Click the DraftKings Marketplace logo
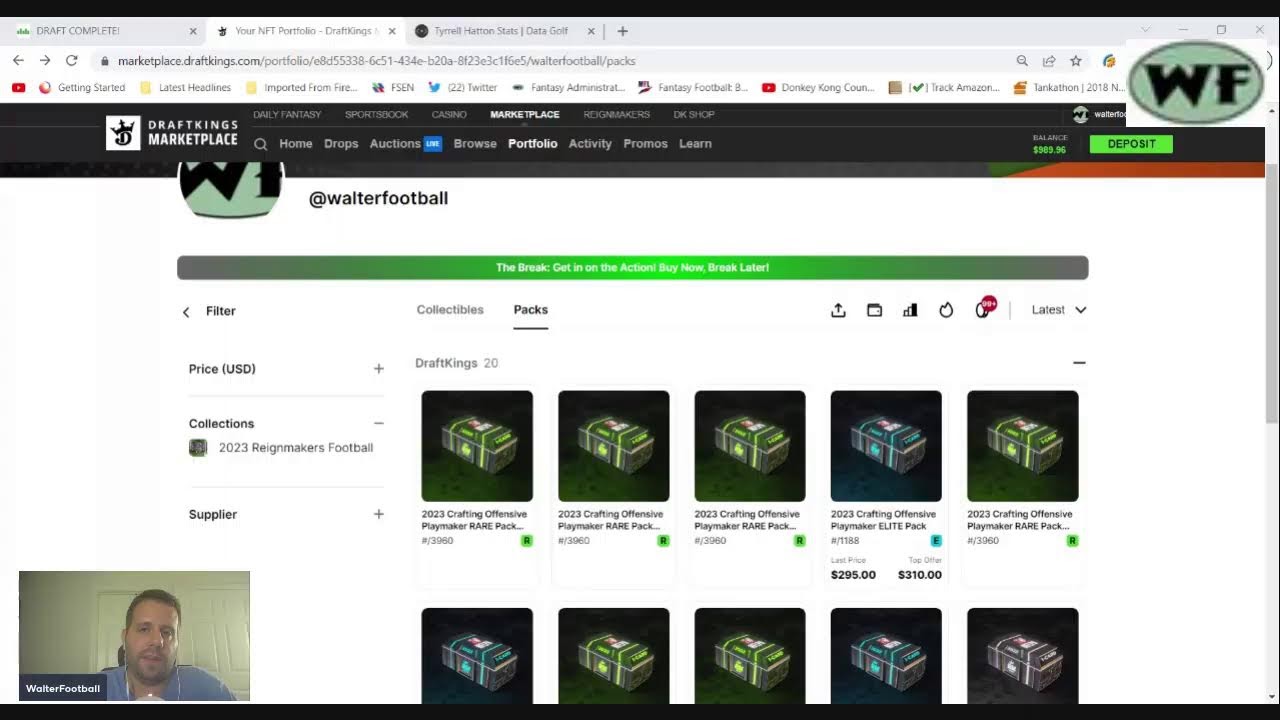 [172, 132]
